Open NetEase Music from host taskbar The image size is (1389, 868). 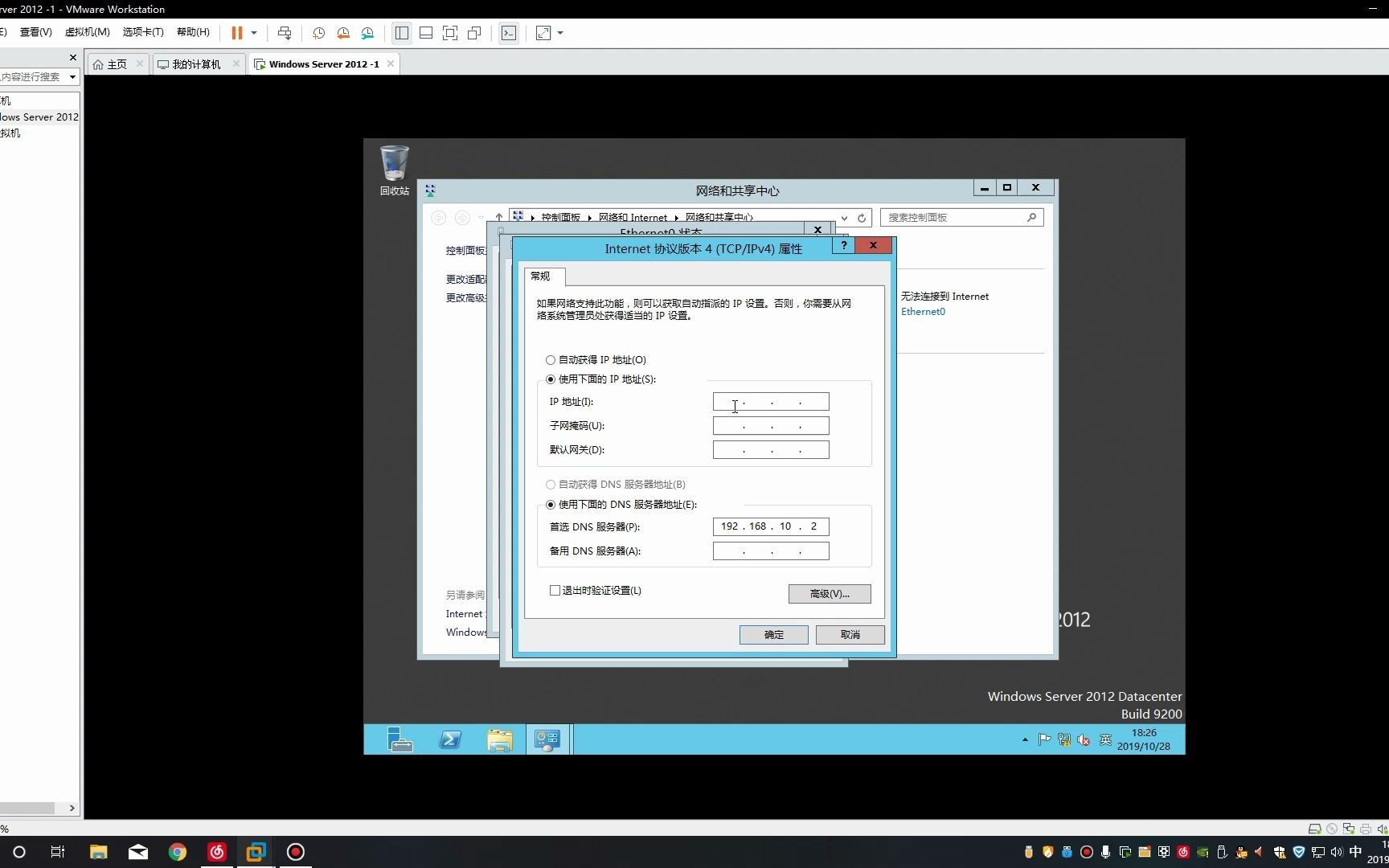tap(217, 852)
